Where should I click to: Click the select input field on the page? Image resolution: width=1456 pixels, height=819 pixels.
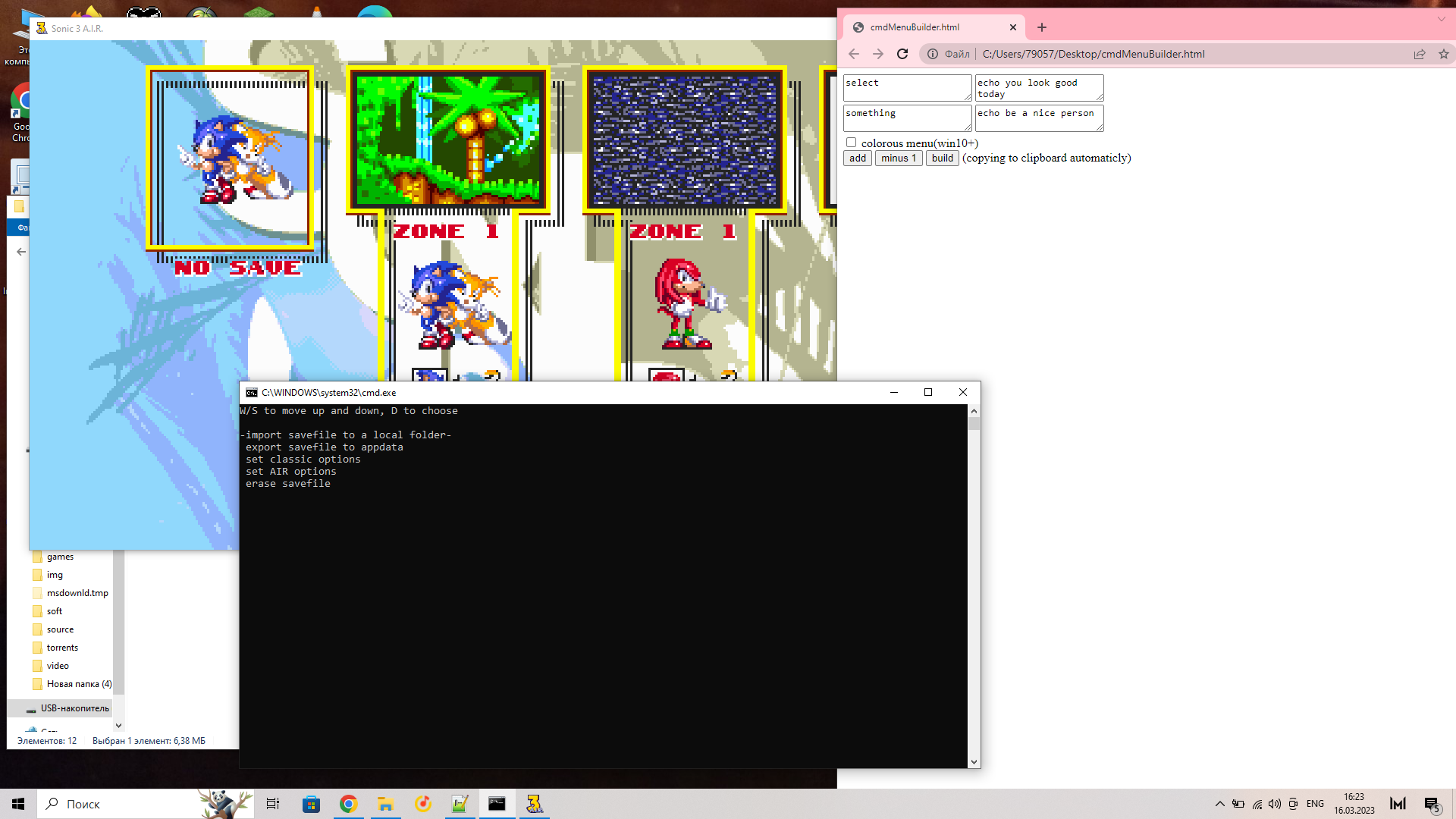[x=907, y=87]
